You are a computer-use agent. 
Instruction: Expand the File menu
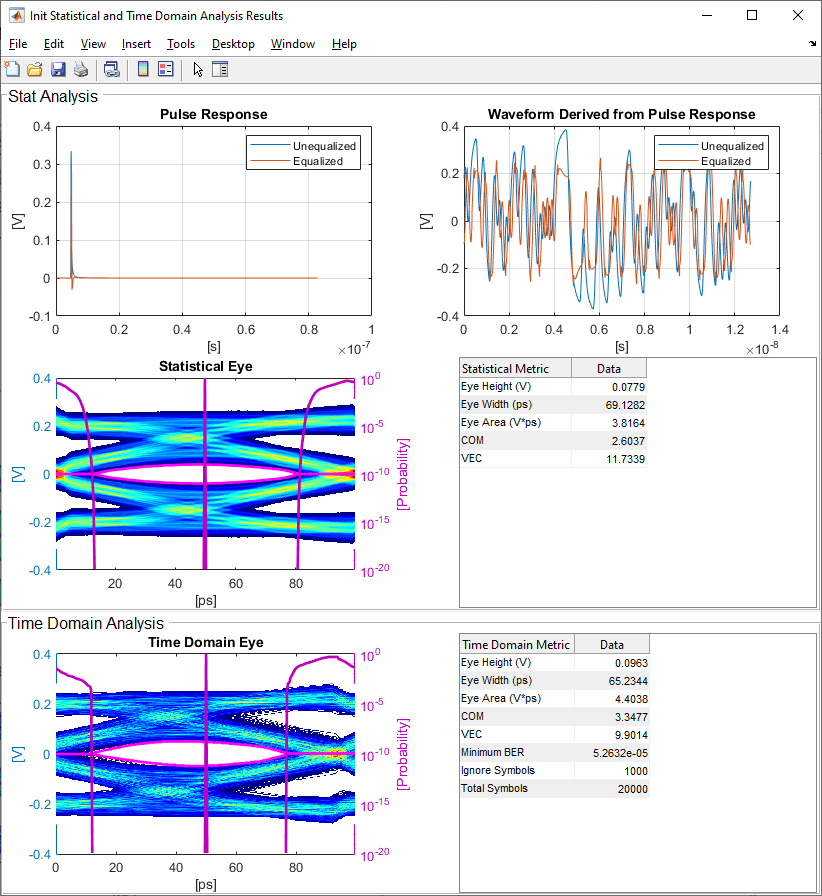click(x=18, y=44)
